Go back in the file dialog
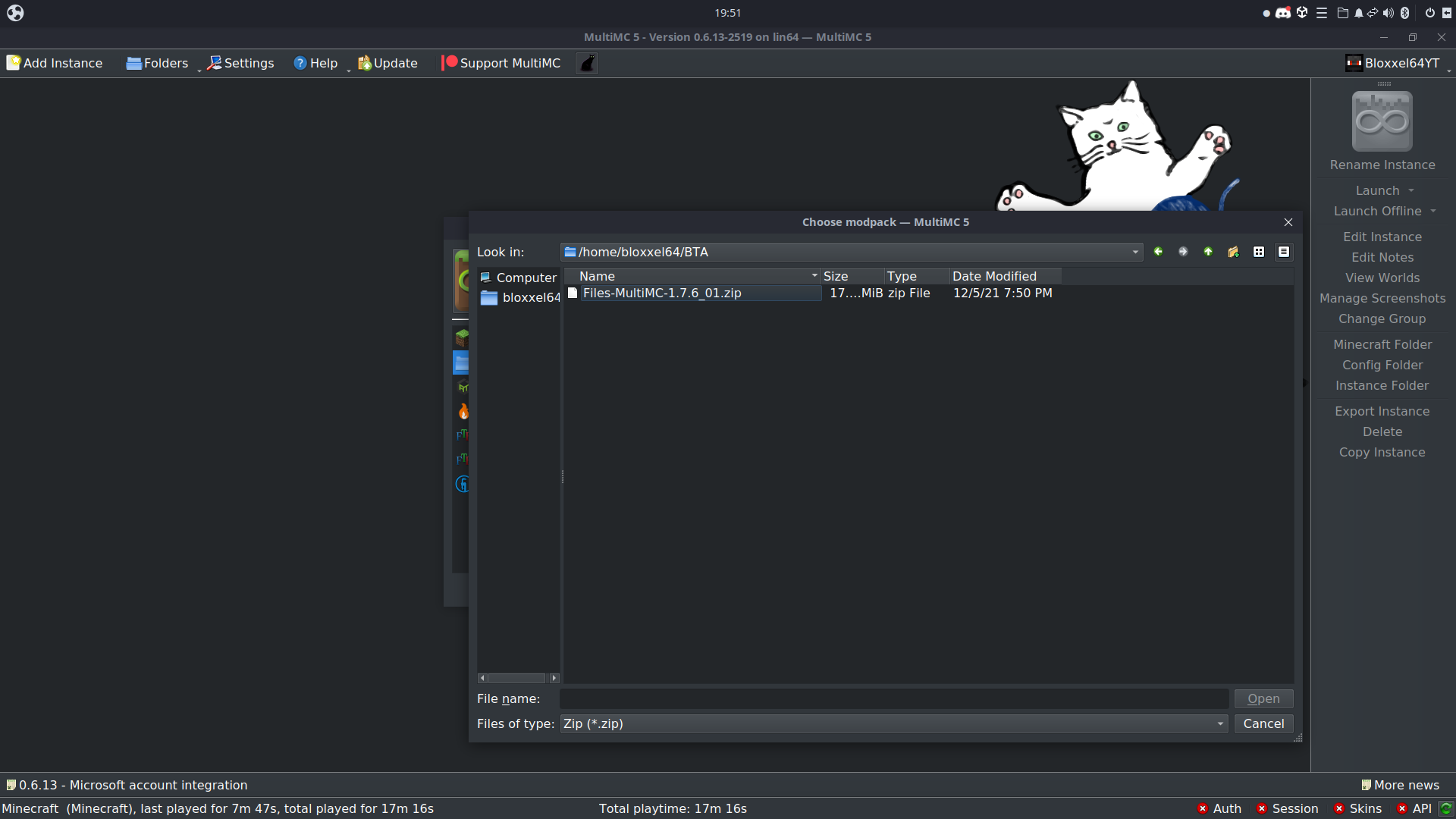The height and width of the screenshot is (819, 1456). coord(1158,252)
